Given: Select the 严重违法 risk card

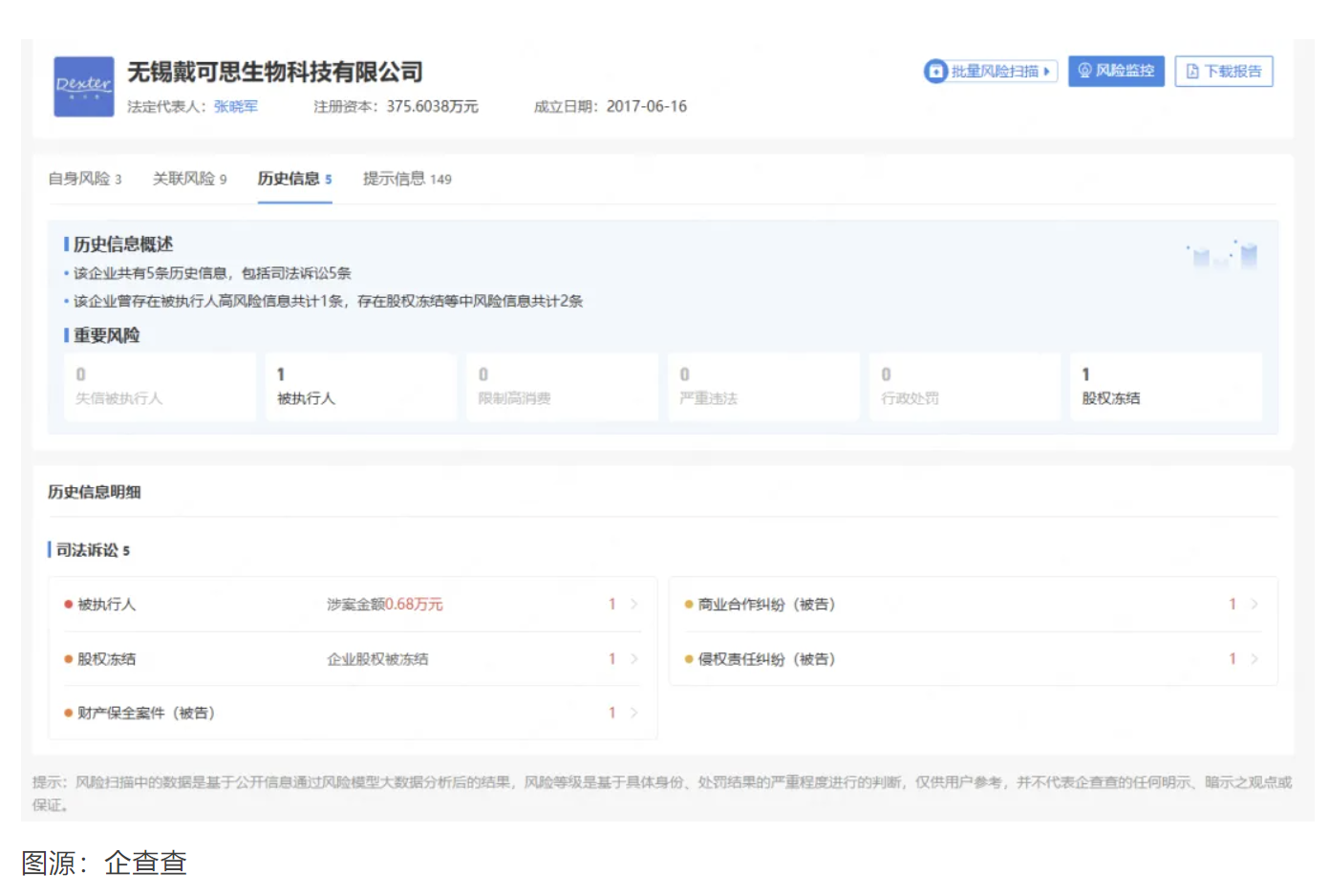Looking at the screenshot, I should [x=763, y=387].
